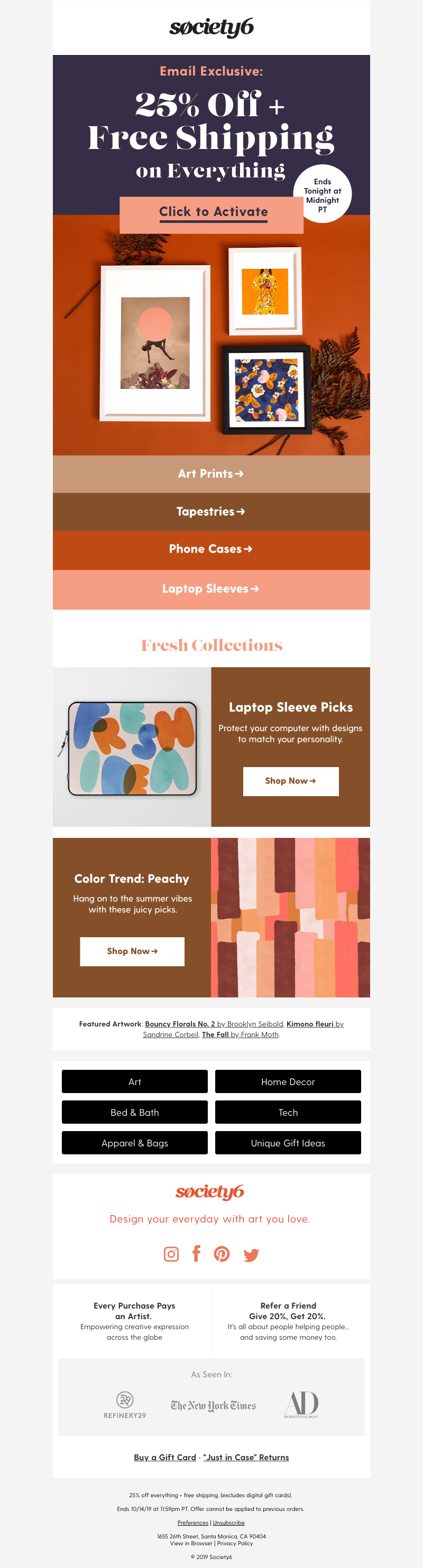This screenshot has width=423, height=1568.
Task: Open the Home Decor category button
Action: click(288, 1081)
